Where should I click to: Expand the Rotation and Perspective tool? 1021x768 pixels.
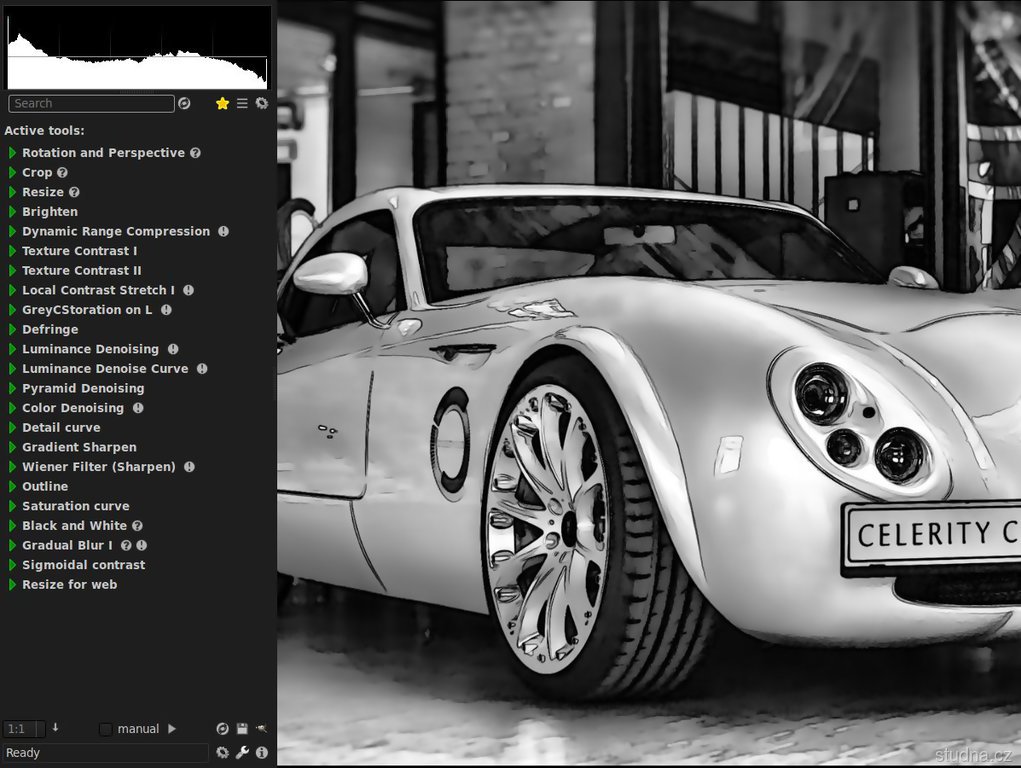(13, 153)
